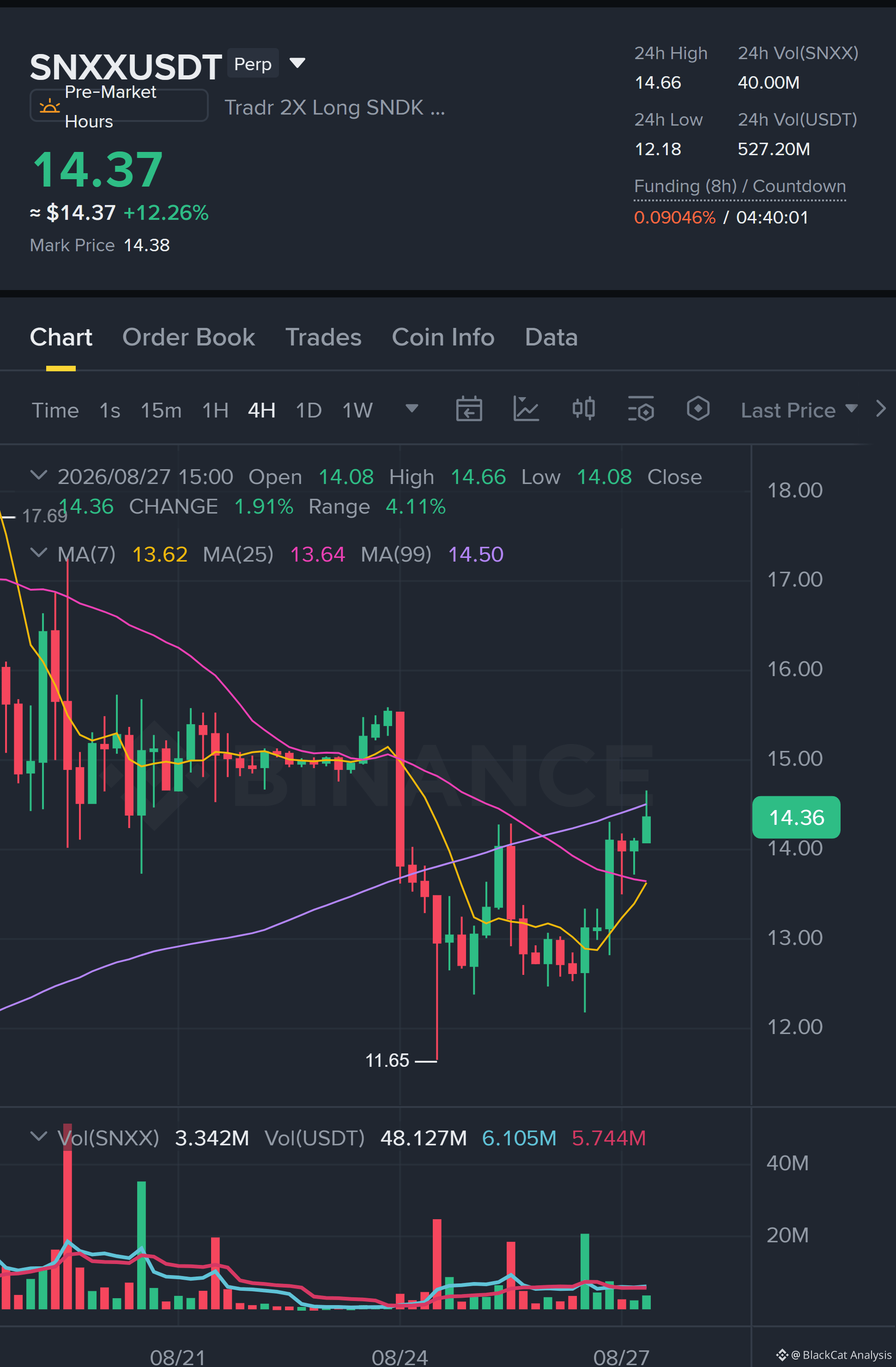Change candlestick chart style icon
This screenshot has width=896, height=1367.
tap(583, 409)
